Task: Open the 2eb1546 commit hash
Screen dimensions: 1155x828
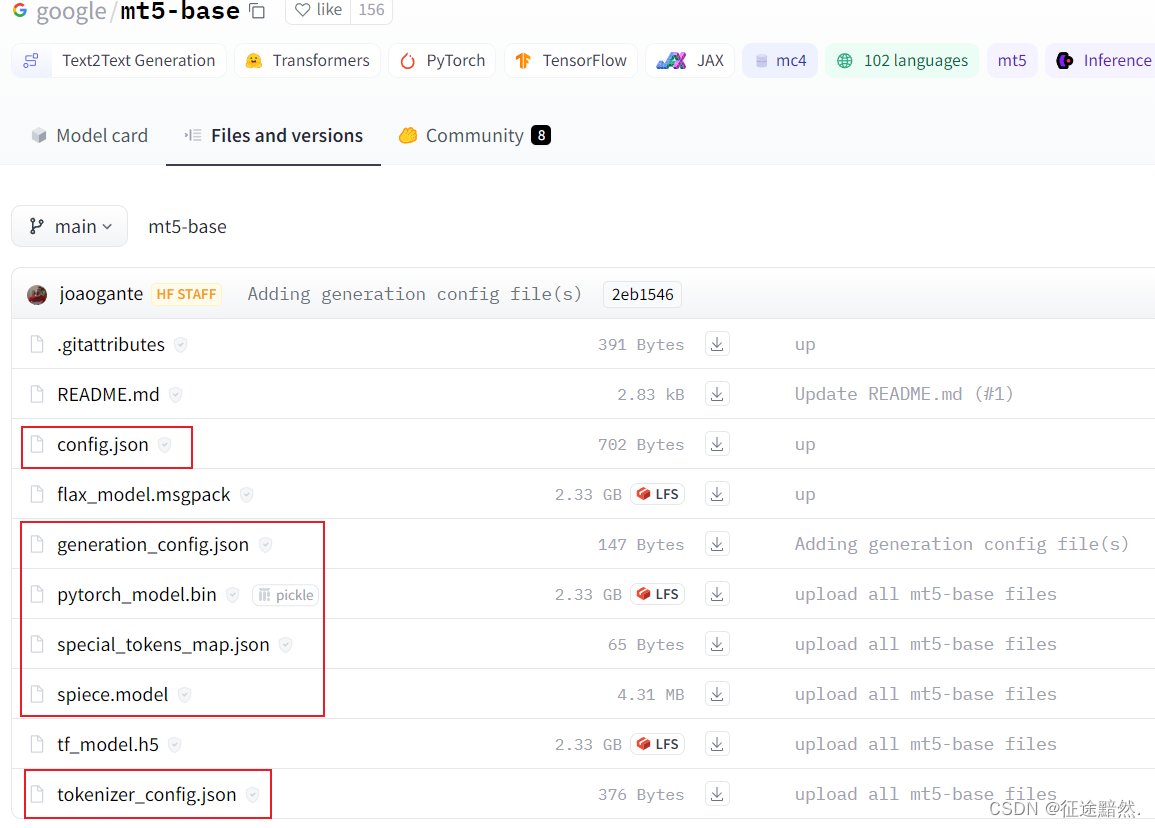Action: pyautogui.click(x=642, y=295)
